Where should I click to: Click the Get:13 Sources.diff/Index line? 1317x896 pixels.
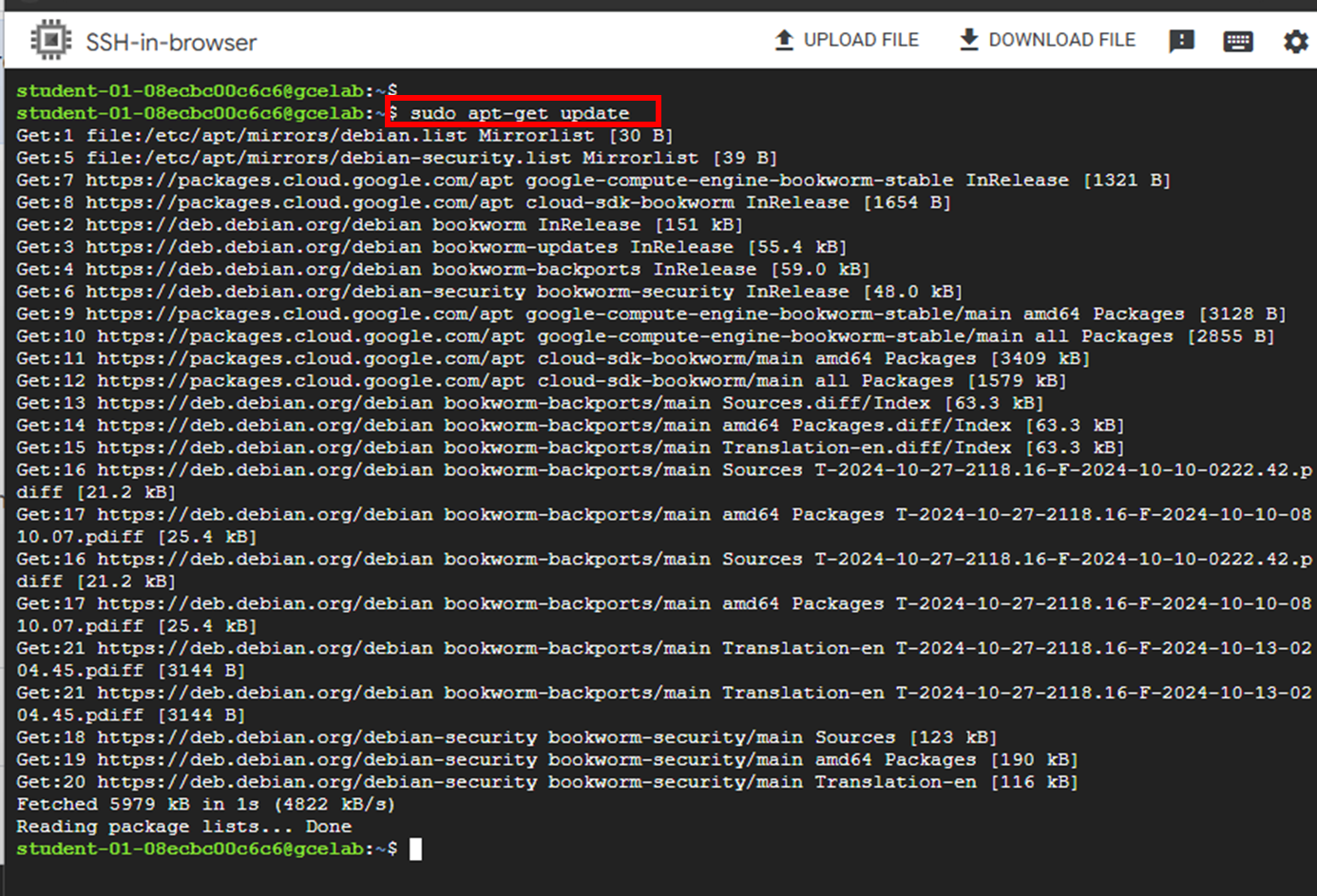(529, 404)
